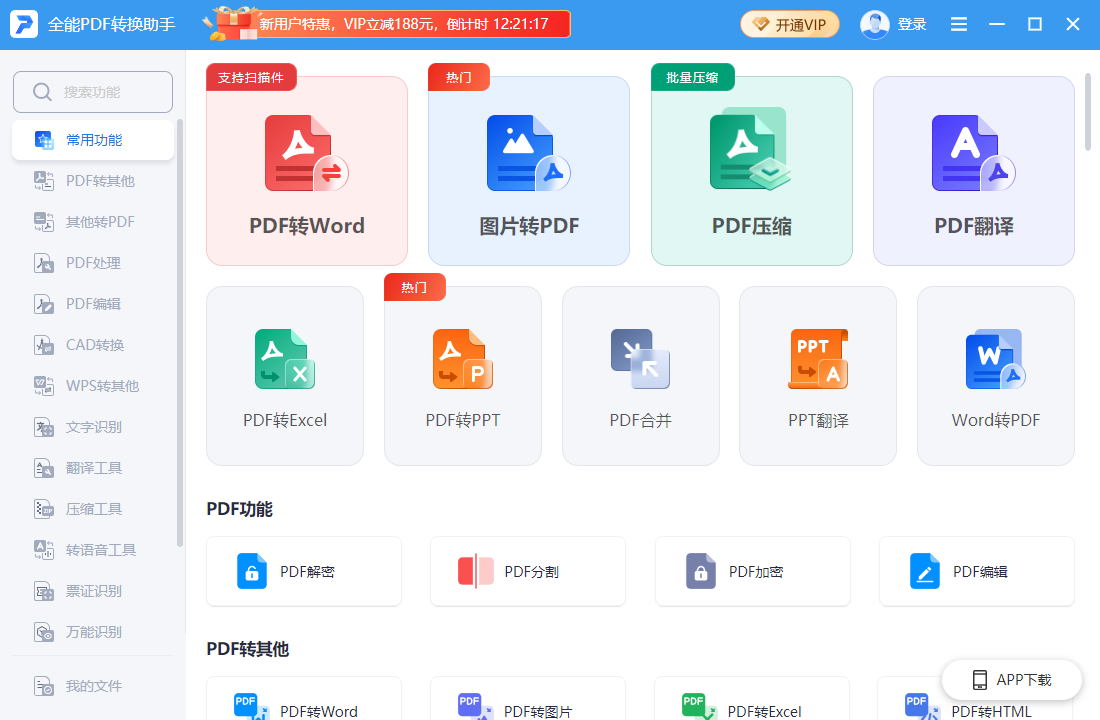This screenshot has height=720, width=1100.
Task: Click the 开通VIP button
Action: tap(789, 24)
